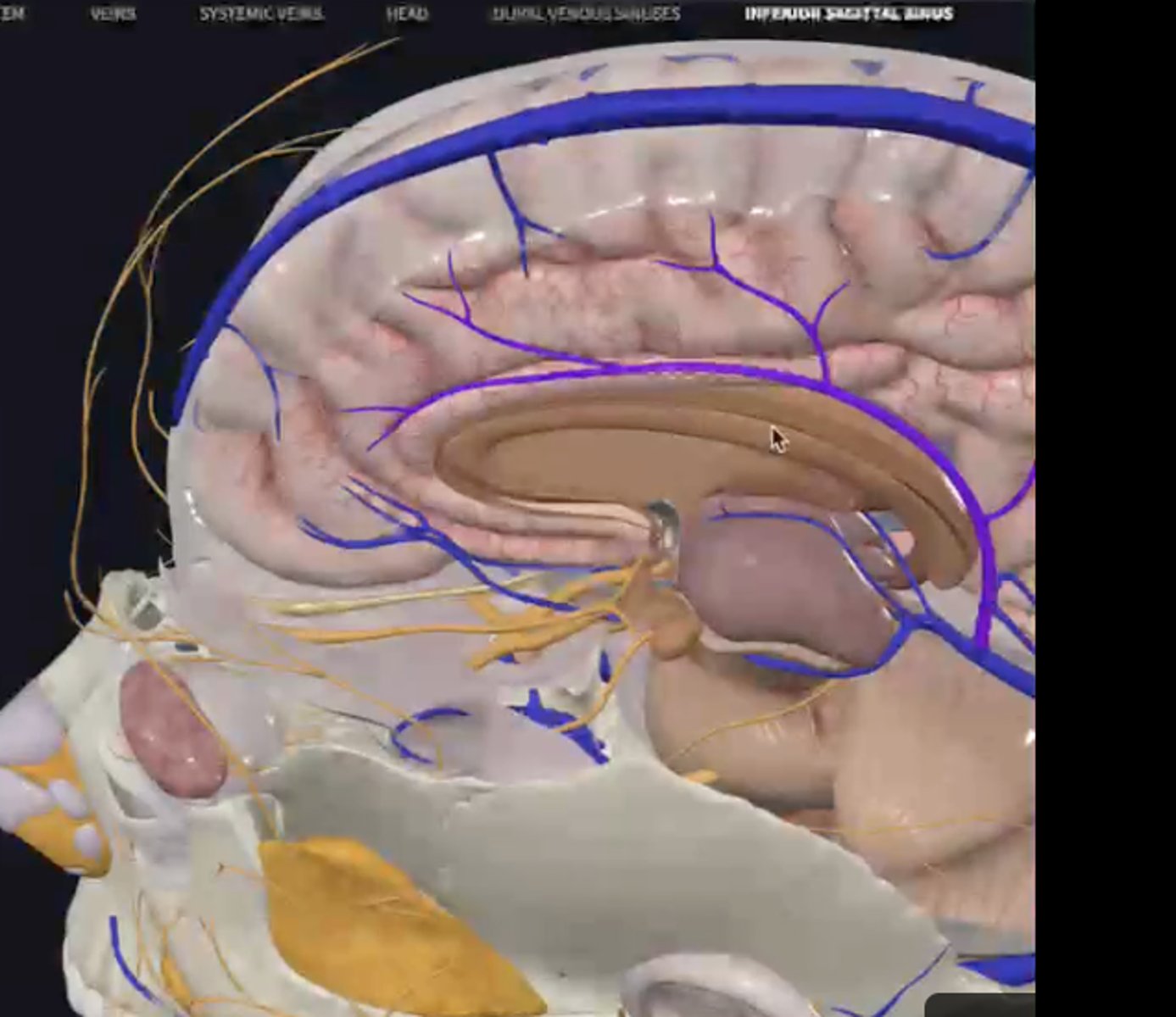Navigate to DURAL VENOUS SINUSES breadcrumb
Viewport: 1176px width, 1017px height.
[x=586, y=14]
